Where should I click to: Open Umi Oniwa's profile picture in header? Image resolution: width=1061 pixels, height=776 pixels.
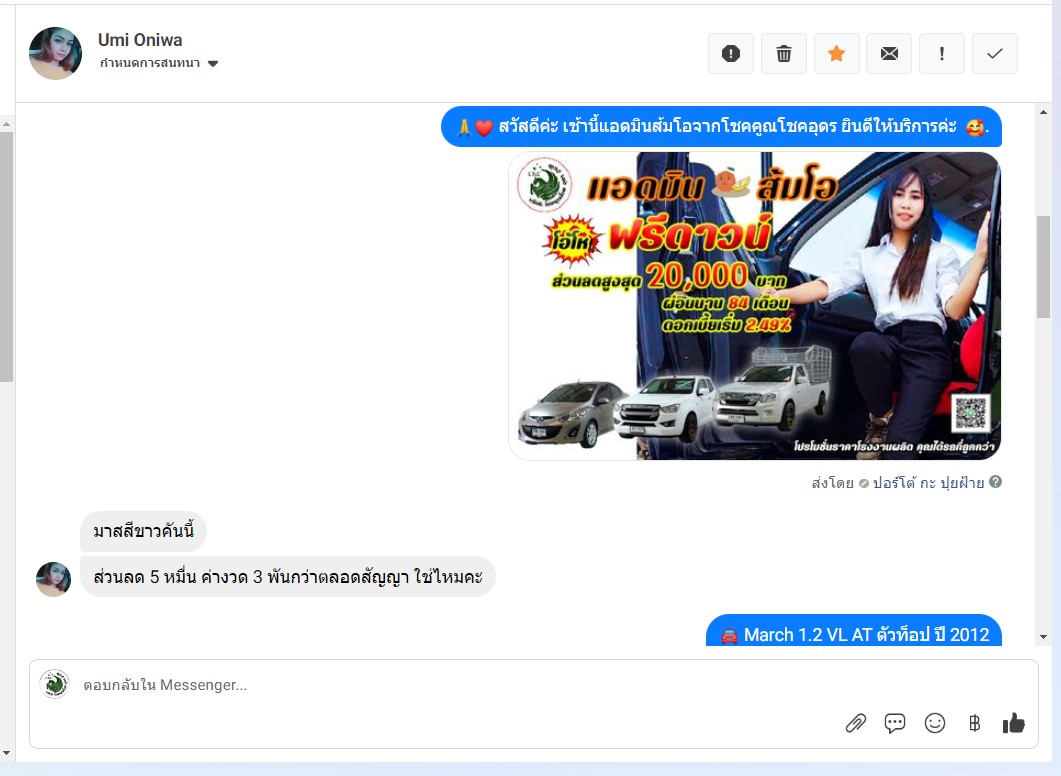pyautogui.click(x=55, y=53)
